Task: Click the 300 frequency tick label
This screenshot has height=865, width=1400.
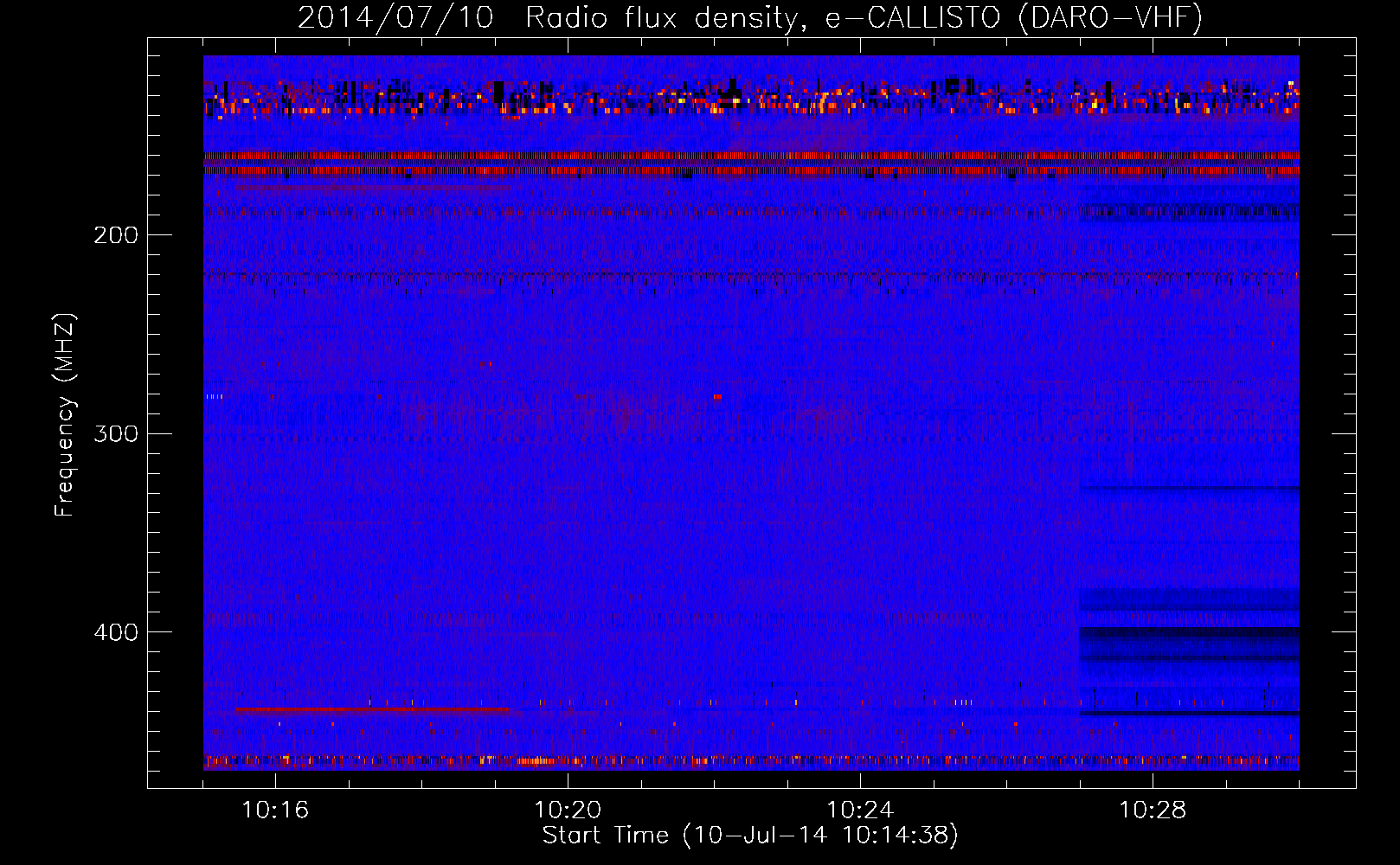Action: coord(116,433)
